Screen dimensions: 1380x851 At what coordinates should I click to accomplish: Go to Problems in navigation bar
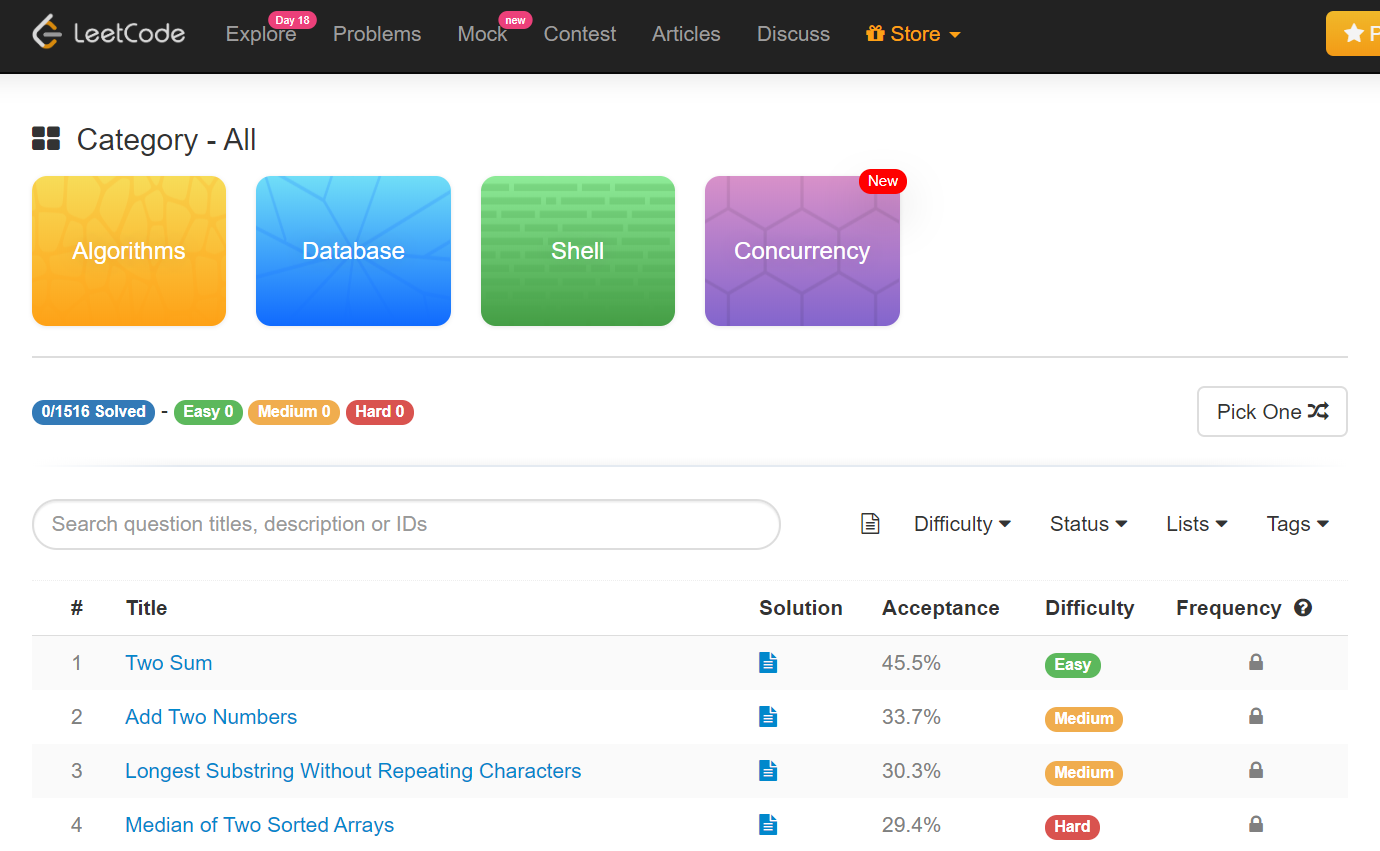377,34
